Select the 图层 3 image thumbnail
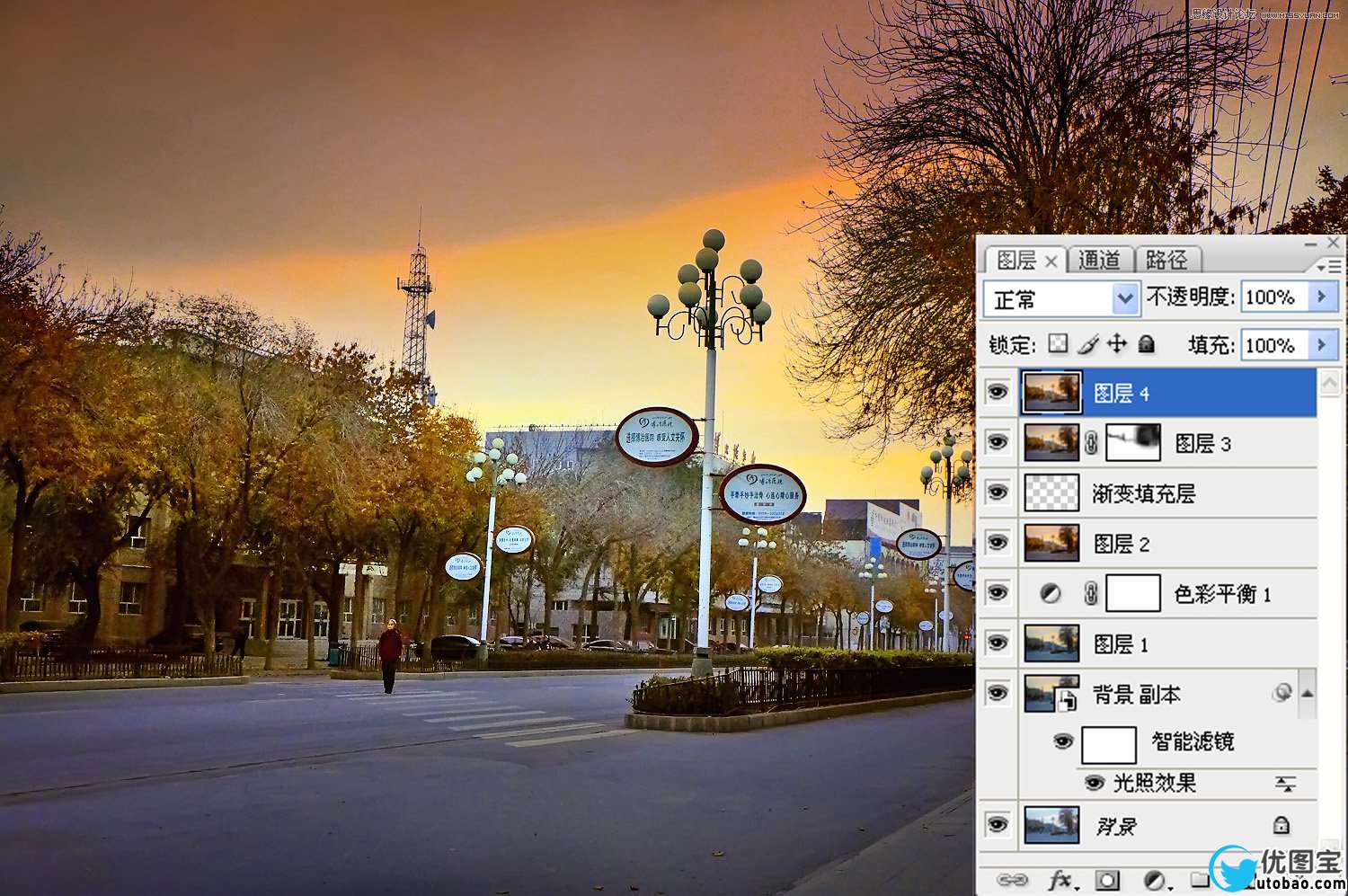The image size is (1348, 896). tap(1051, 442)
